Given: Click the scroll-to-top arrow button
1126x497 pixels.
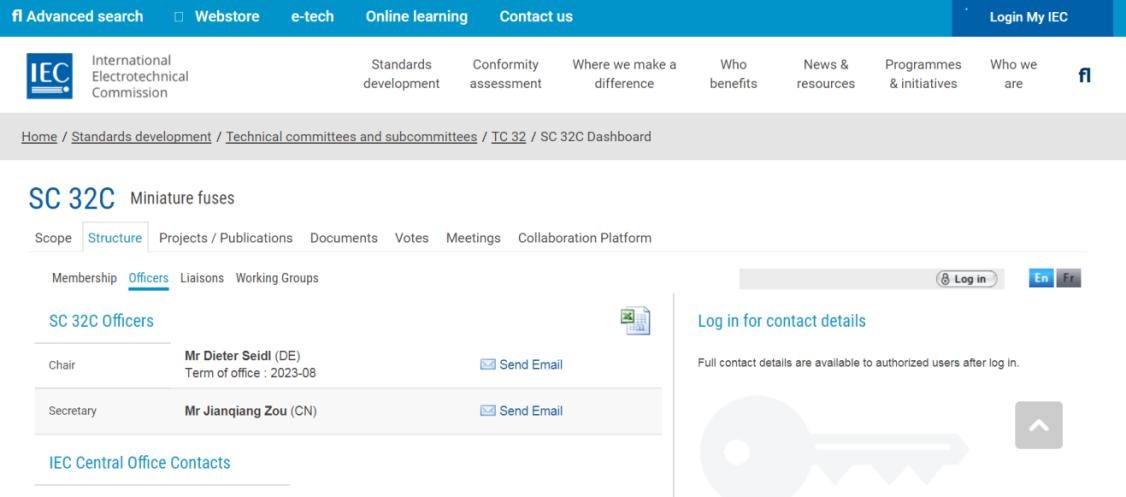Looking at the screenshot, I should tap(1038, 425).
